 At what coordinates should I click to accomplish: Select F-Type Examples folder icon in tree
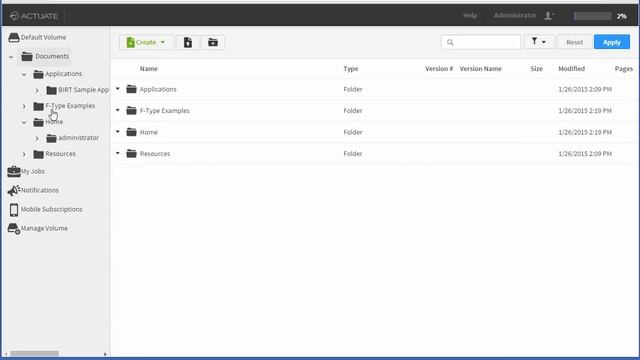pyautogui.click(x=38, y=106)
